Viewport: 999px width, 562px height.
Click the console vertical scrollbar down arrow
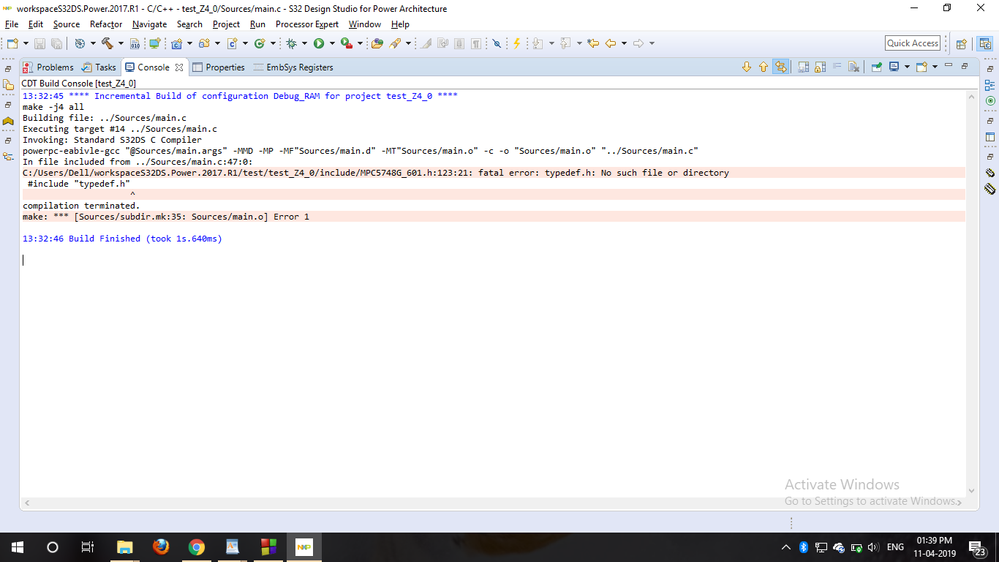pyautogui.click(x=972, y=491)
